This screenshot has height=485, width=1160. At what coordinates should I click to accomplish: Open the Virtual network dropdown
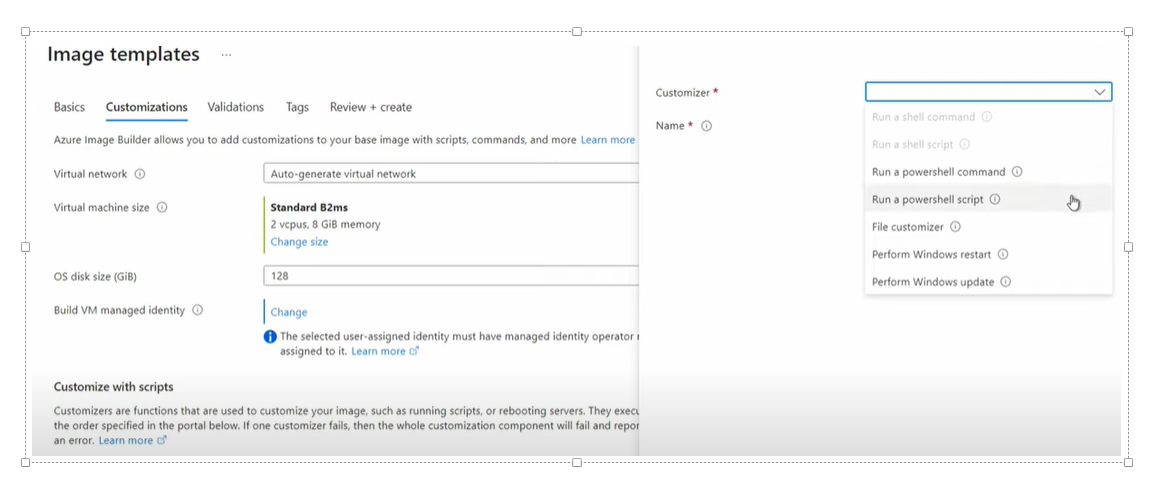(x=451, y=174)
